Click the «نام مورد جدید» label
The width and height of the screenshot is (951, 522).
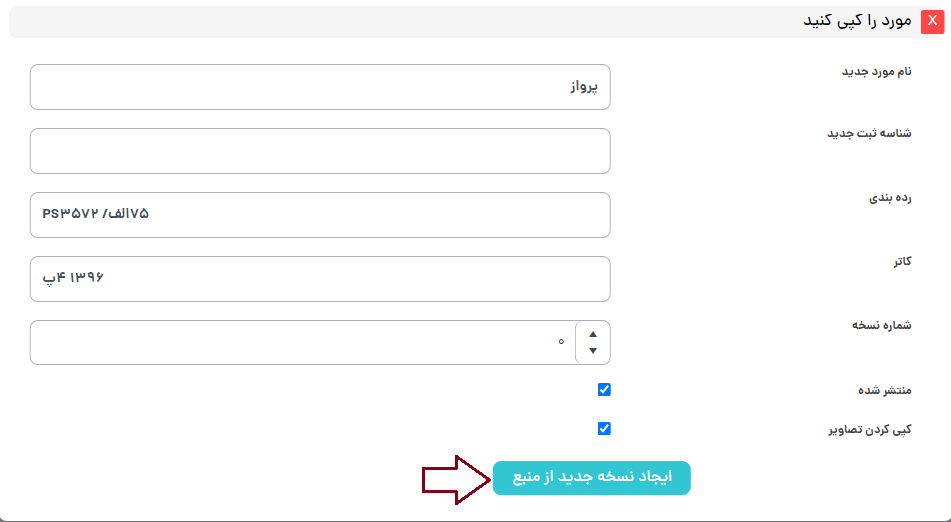[876, 71]
